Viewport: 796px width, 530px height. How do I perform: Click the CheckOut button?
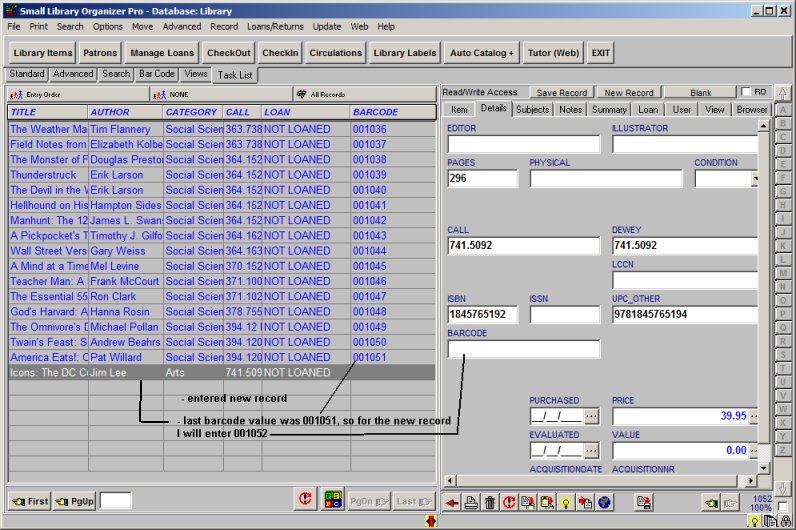pos(228,53)
